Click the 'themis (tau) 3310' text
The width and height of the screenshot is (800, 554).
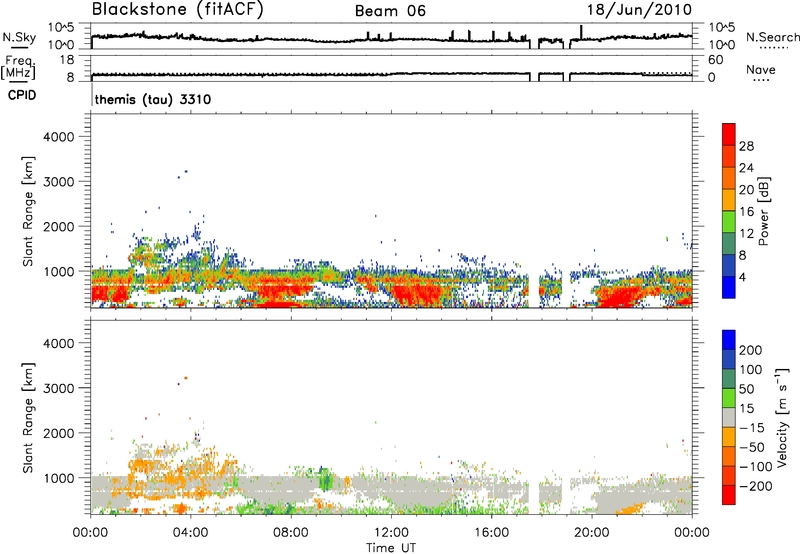pos(153,99)
